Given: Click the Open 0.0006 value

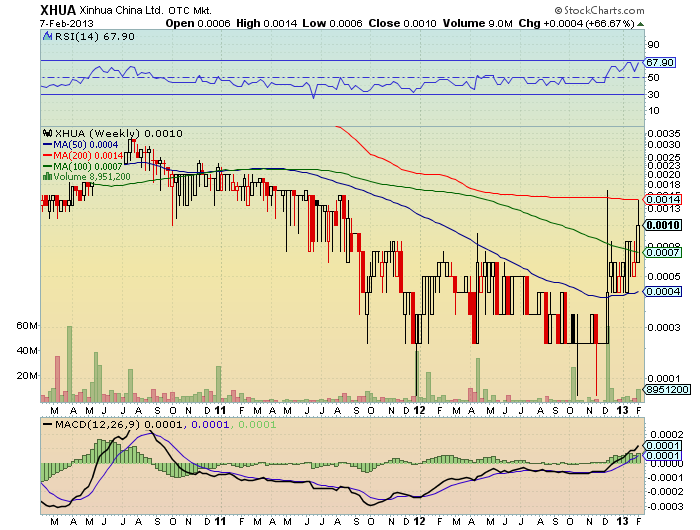Looking at the screenshot, I should click(x=198, y=23).
